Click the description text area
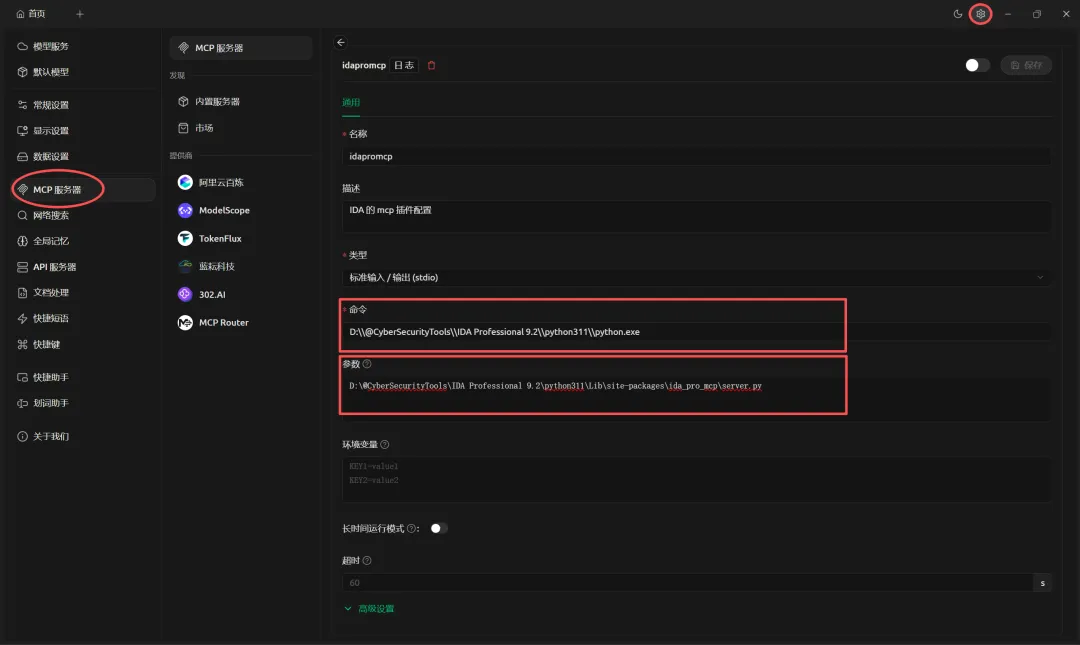 tap(696, 216)
